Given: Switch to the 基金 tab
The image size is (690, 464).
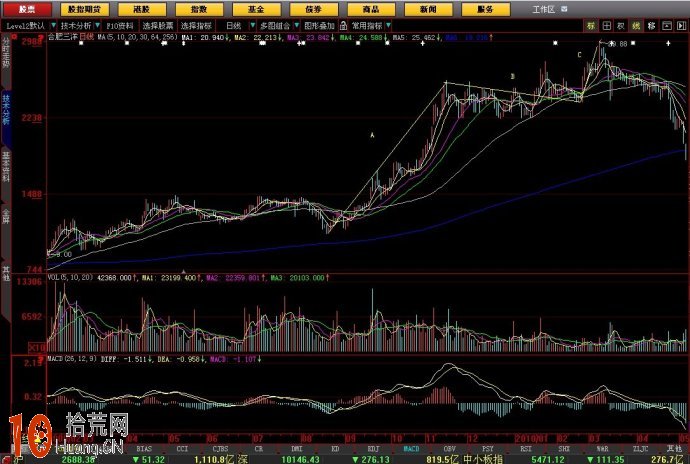Looking at the screenshot, I should 257,9.
